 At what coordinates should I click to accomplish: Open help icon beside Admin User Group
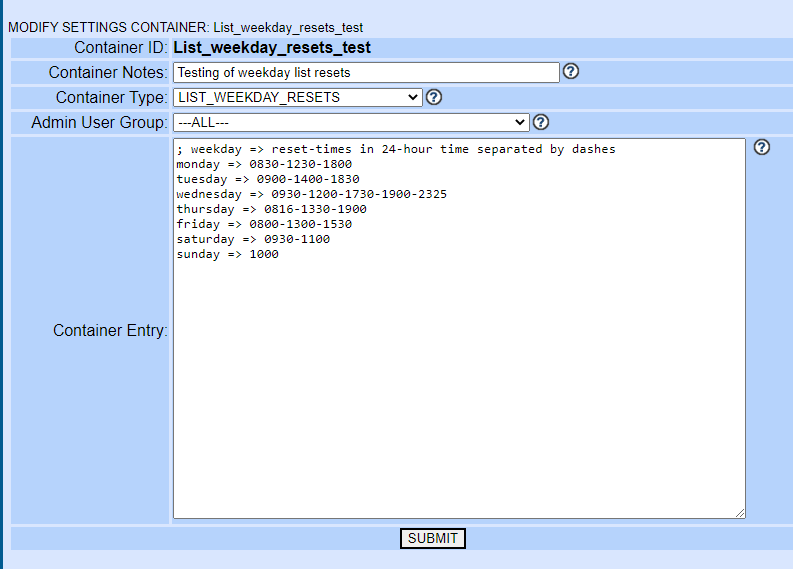(x=541, y=122)
